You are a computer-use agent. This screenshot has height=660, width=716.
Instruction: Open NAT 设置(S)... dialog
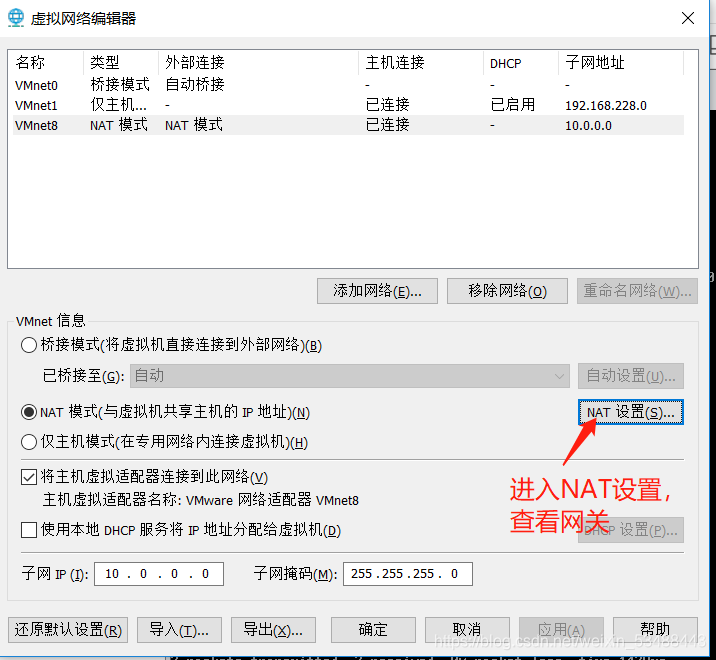631,412
